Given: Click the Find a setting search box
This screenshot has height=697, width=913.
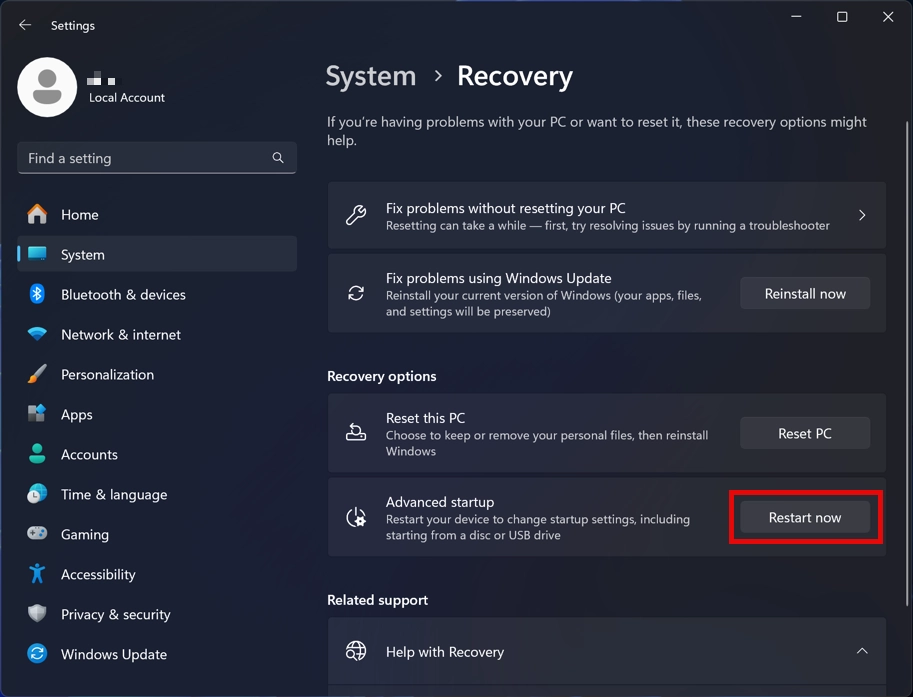Looking at the screenshot, I should 156,157.
